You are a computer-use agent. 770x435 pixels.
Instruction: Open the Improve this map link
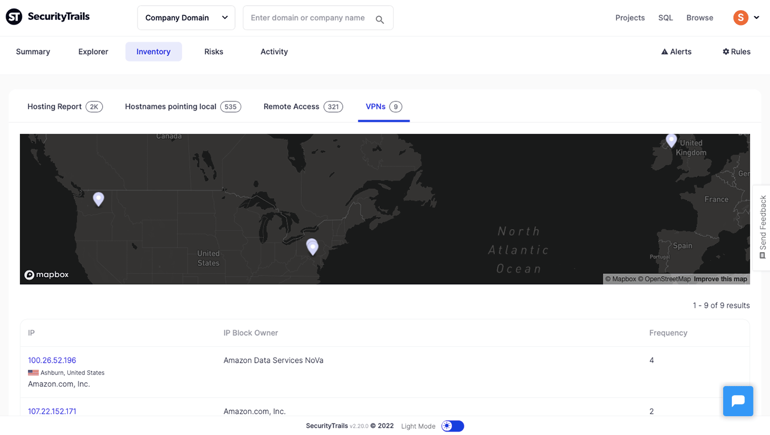click(x=720, y=279)
